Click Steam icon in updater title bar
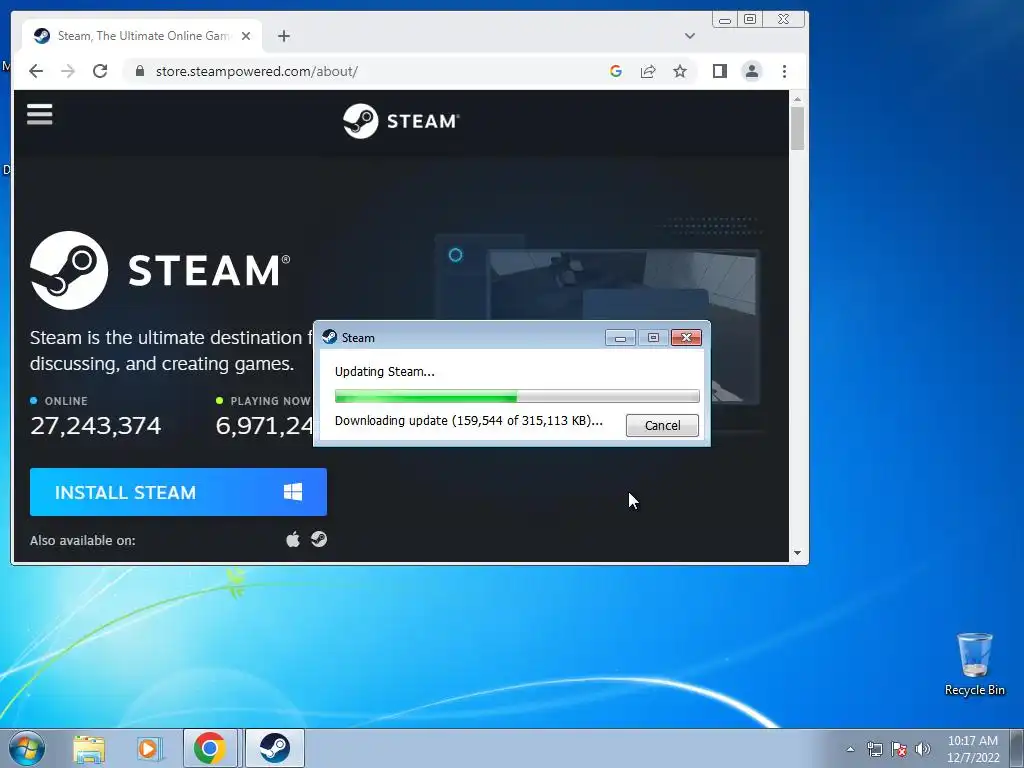The width and height of the screenshot is (1024, 768). click(x=330, y=337)
